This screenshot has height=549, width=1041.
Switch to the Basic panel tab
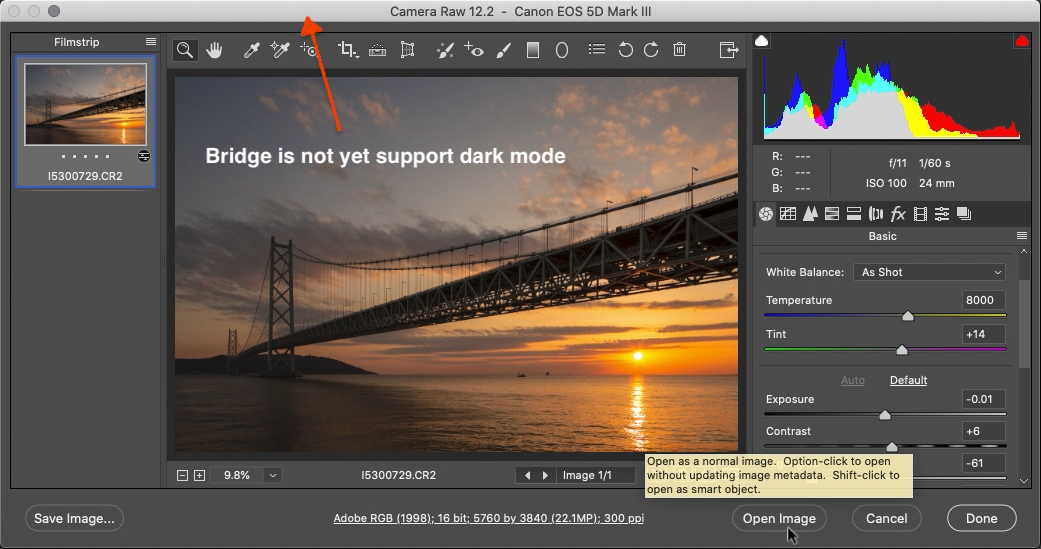coord(765,214)
